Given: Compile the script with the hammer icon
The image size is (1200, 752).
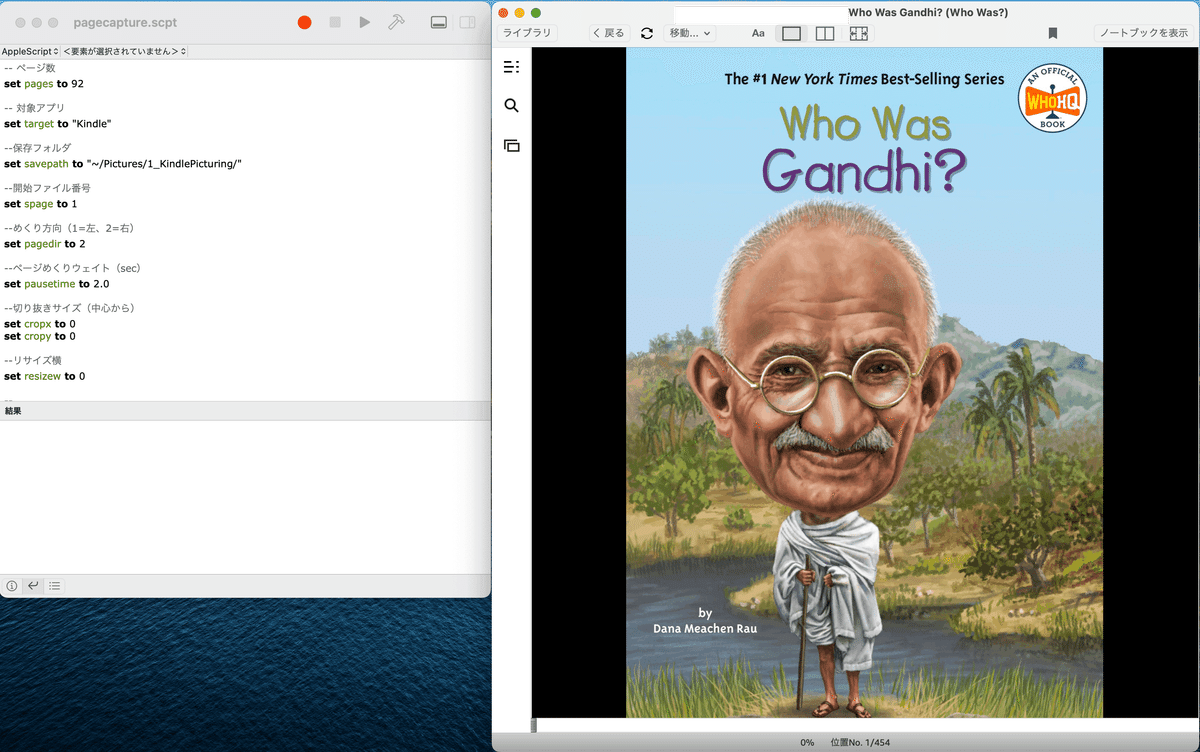Looking at the screenshot, I should click(x=396, y=22).
